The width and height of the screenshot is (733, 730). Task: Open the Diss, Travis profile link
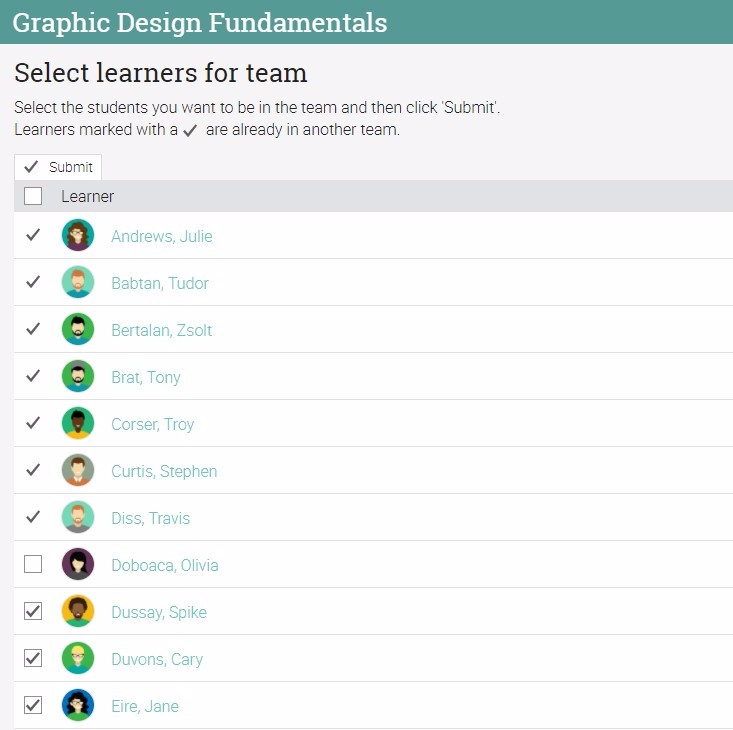pyautogui.click(x=150, y=519)
